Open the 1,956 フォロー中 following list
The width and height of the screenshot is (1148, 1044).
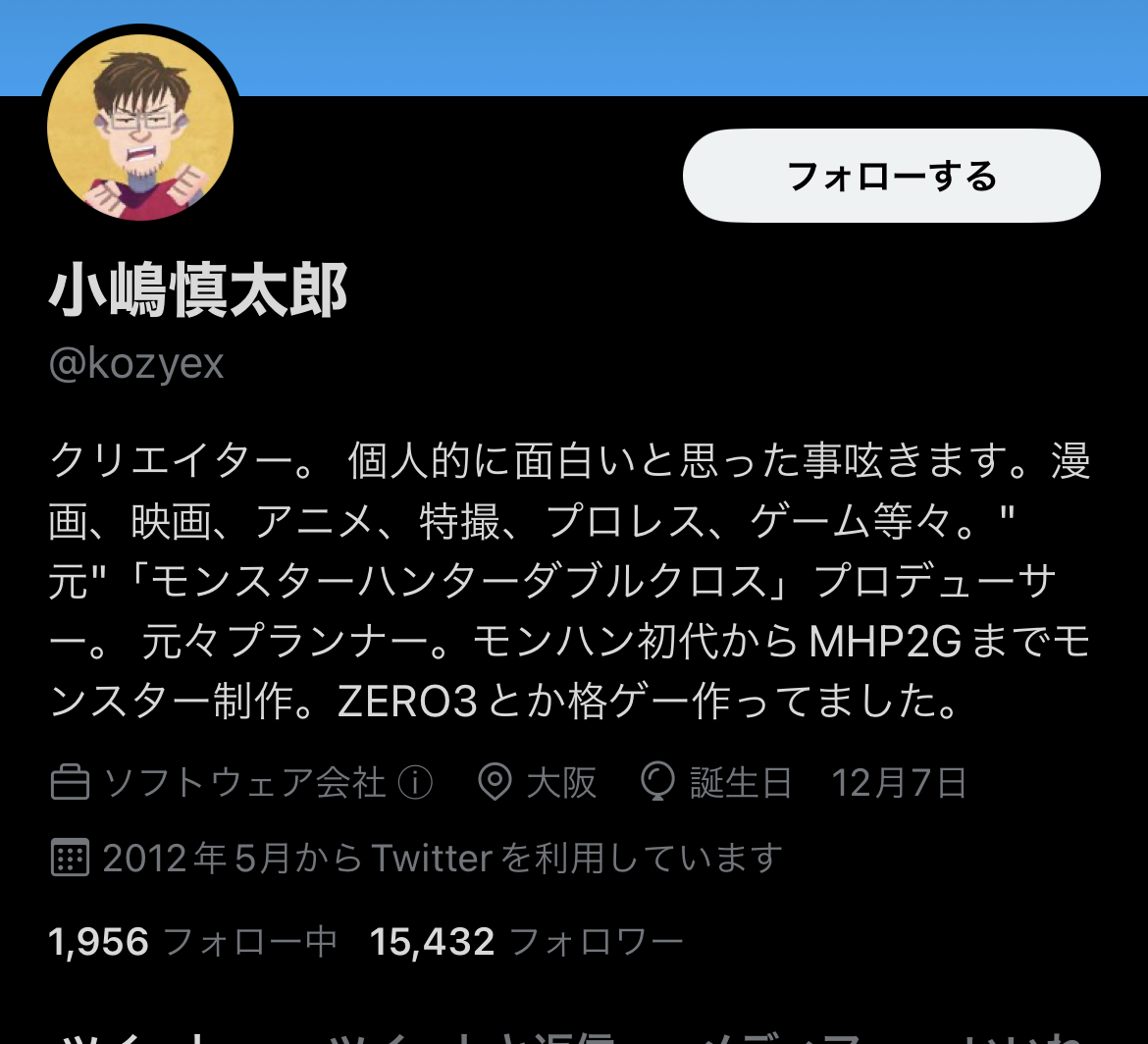[191, 942]
